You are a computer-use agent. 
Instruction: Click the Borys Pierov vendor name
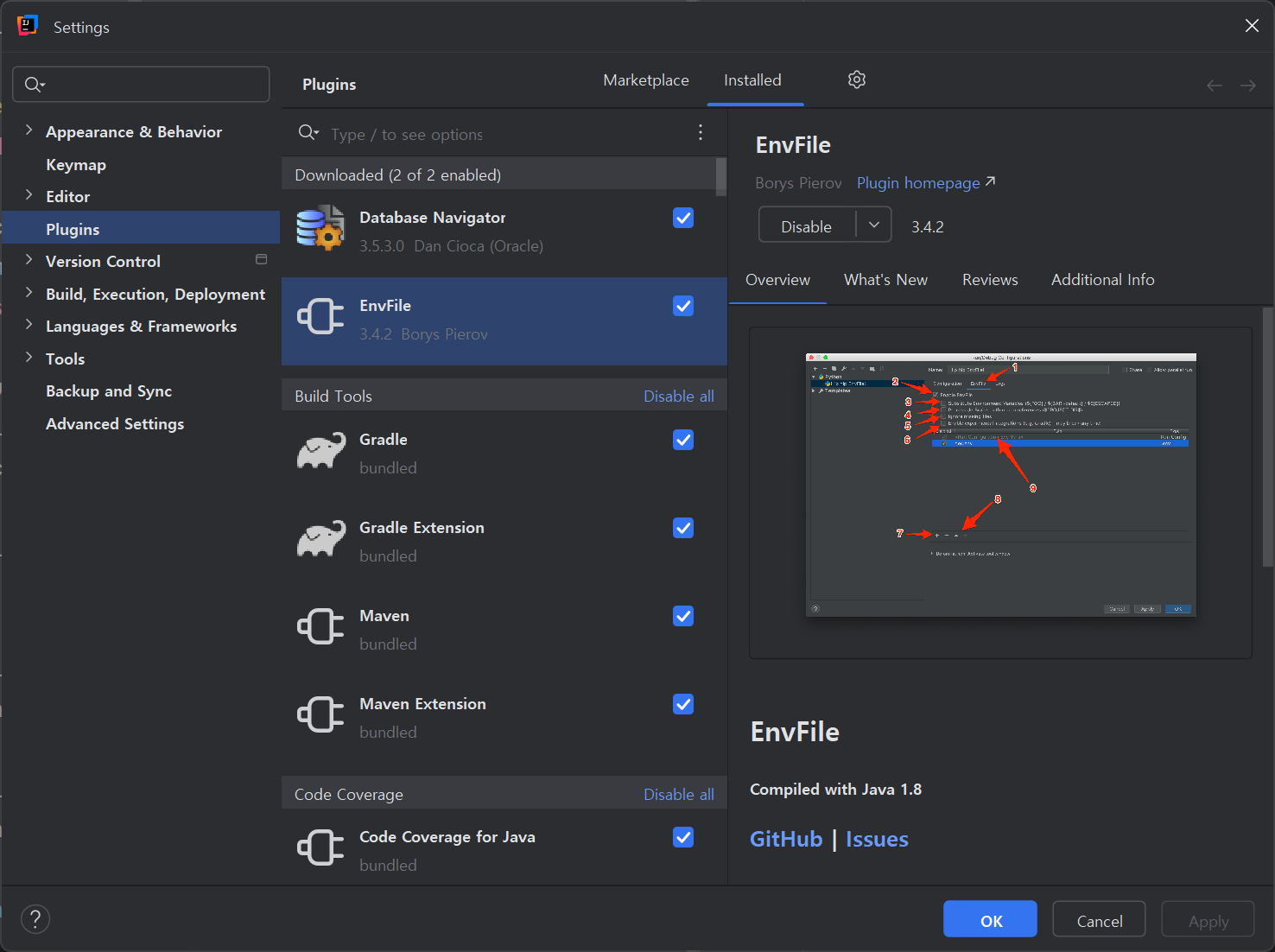(798, 183)
